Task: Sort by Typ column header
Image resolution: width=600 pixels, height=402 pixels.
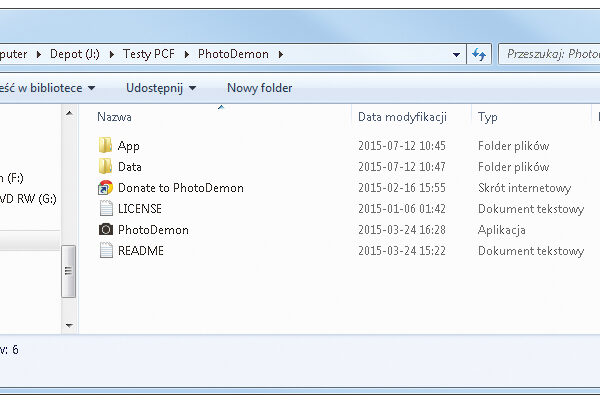Action: [488, 117]
